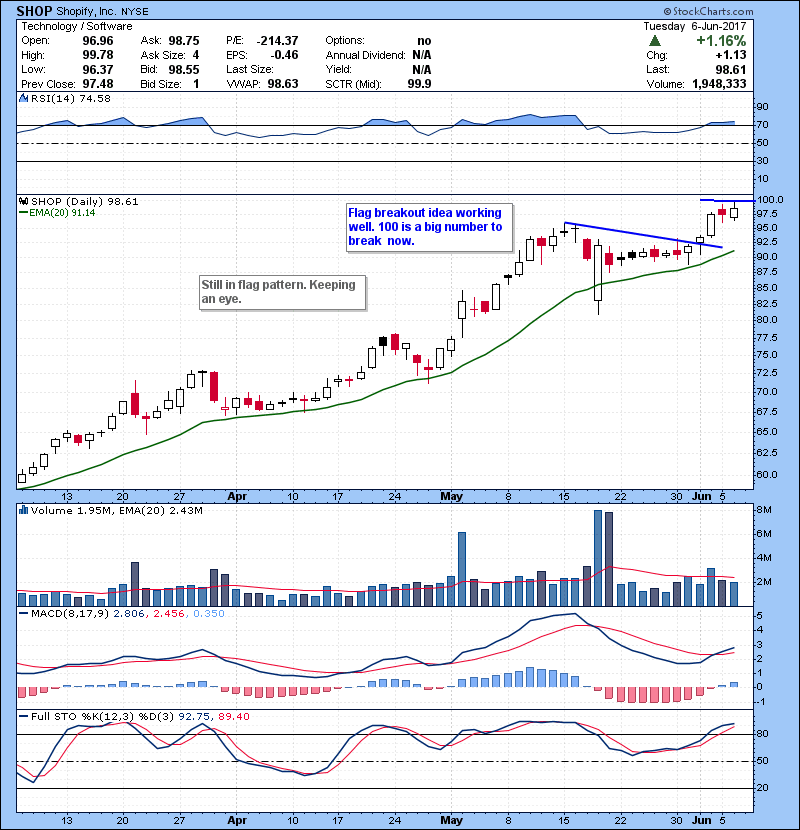Click the EPS value -0.46
Viewport: 800px width, 830px height.
click(x=284, y=55)
